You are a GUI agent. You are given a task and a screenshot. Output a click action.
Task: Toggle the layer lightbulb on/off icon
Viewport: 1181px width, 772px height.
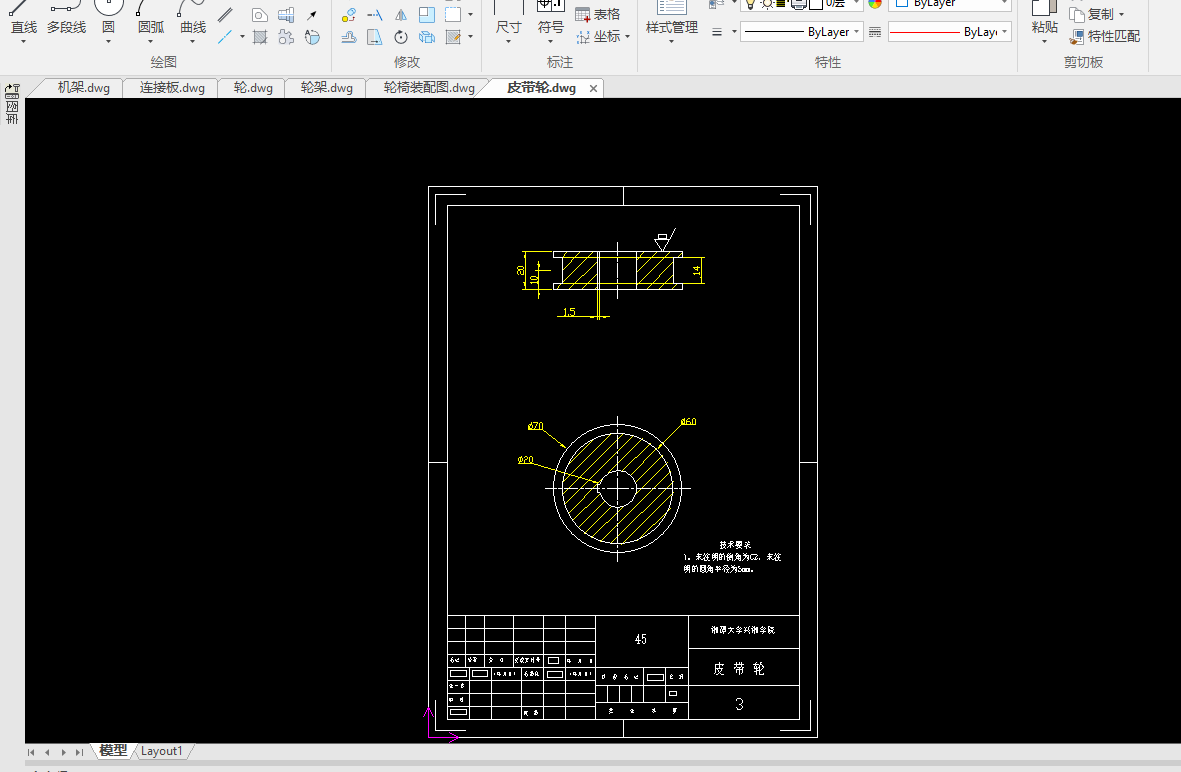click(749, 4)
